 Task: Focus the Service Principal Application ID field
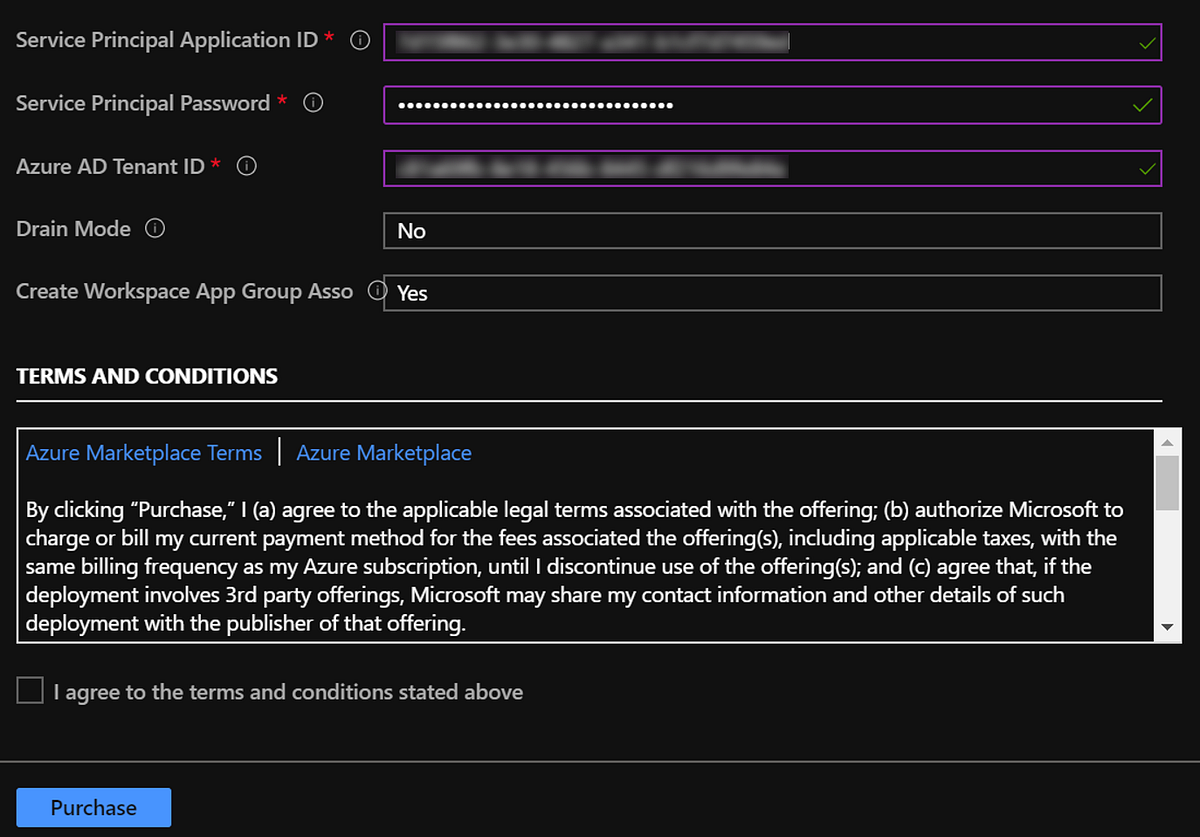(760, 42)
